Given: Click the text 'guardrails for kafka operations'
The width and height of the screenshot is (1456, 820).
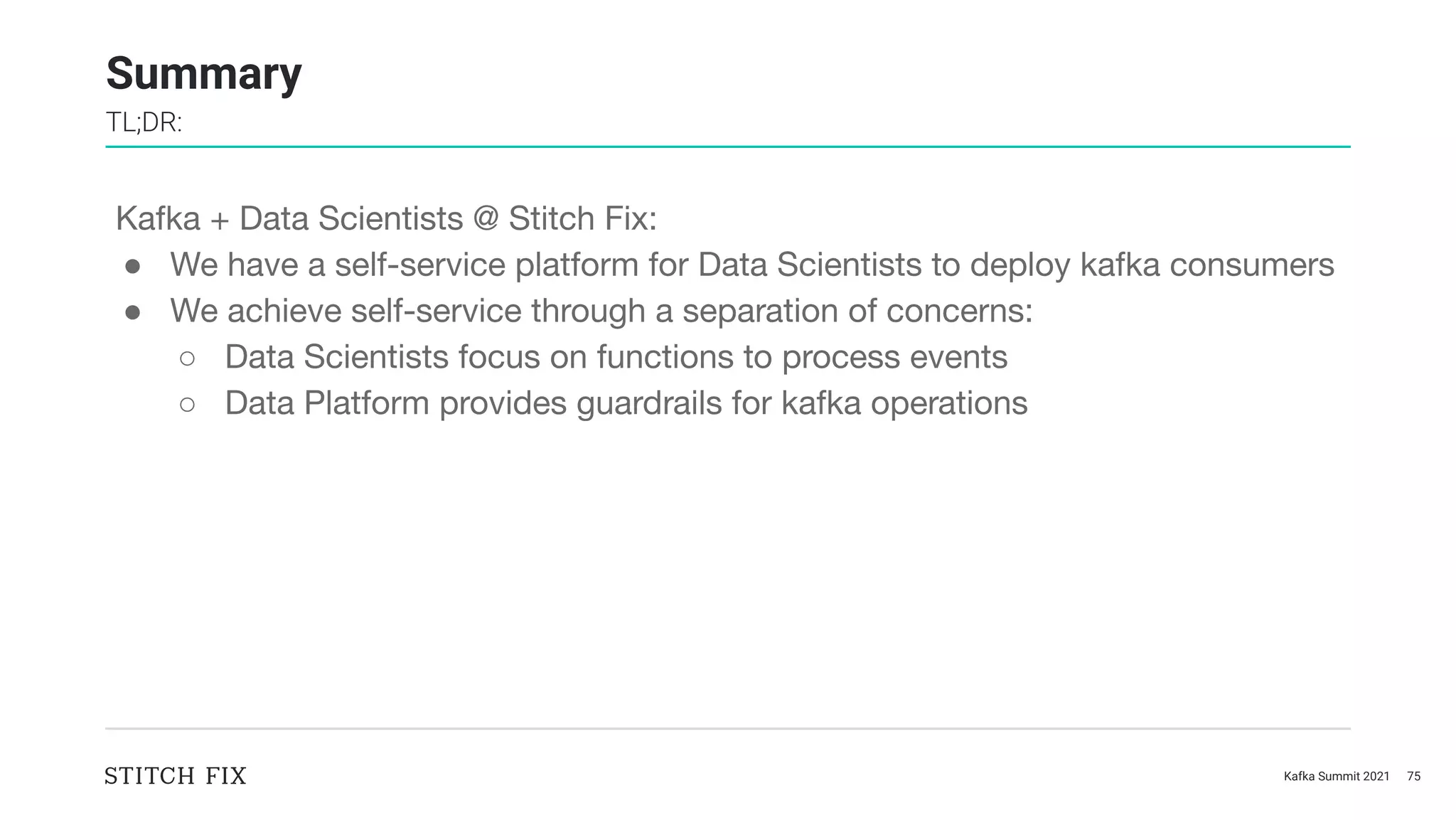Looking at the screenshot, I should click(802, 404).
